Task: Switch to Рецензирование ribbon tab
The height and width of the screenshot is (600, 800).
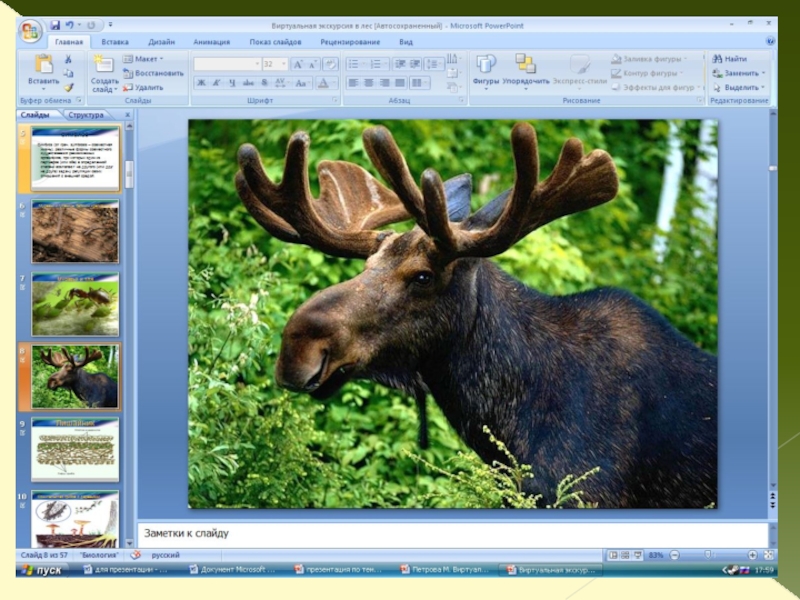Action: pos(350,42)
